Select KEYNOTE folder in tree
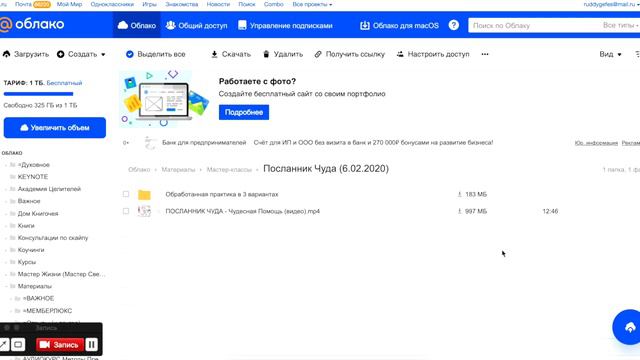This screenshot has width=640, height=360. click(33, 177)
